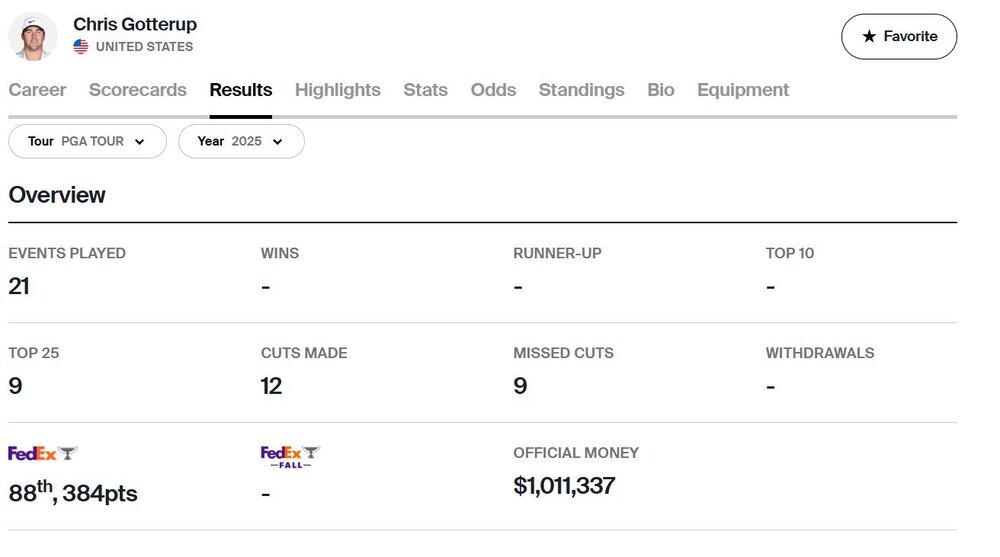Open the Stats tab
1000x557 pixels.
click(x=425, y=90)
